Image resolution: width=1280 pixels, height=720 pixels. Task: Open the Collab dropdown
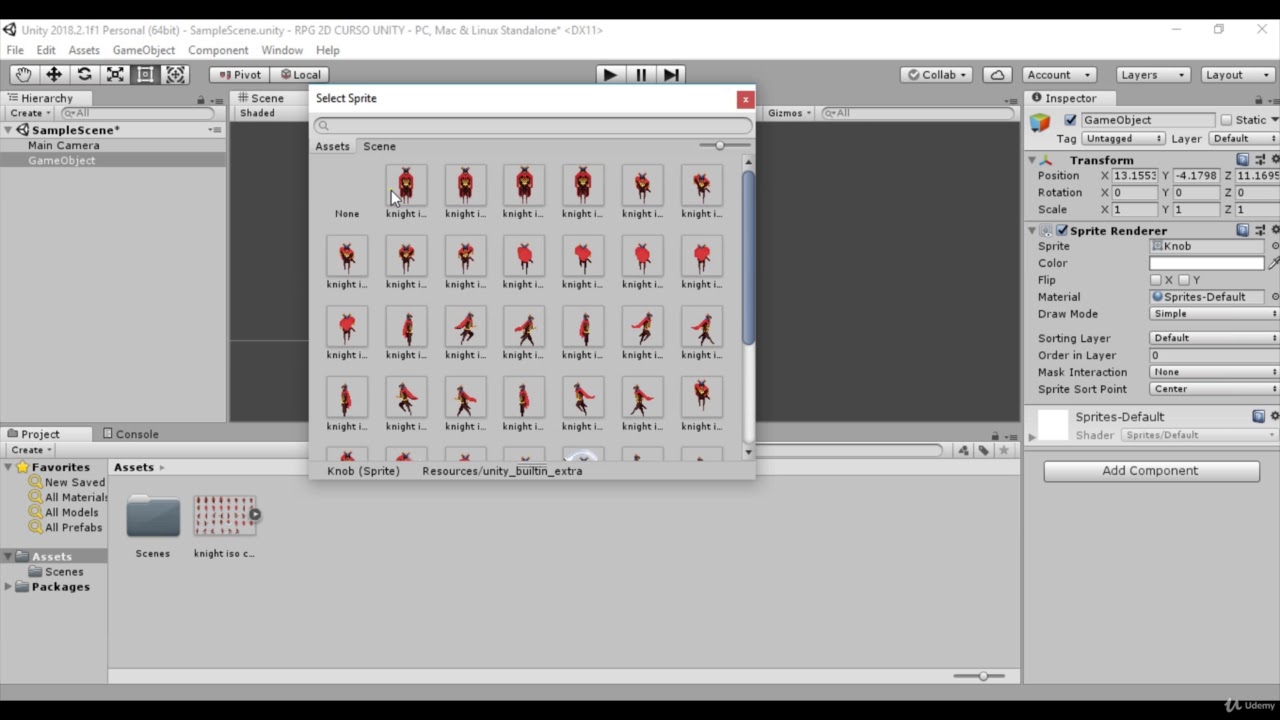point(937,75)
